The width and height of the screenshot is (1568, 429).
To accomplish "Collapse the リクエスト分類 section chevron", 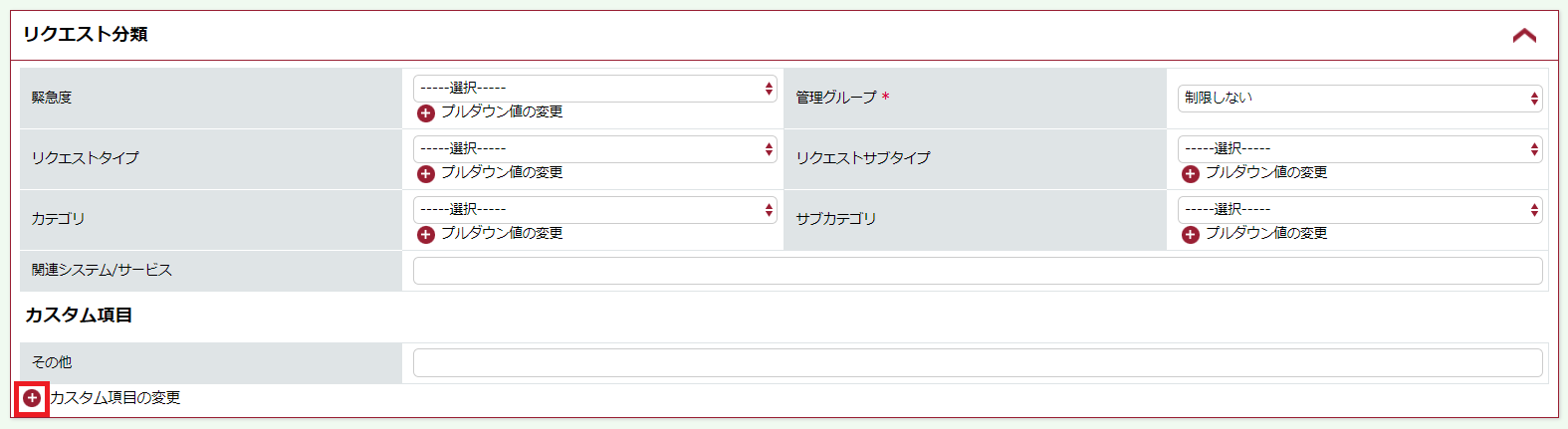I will point(1524,36).
